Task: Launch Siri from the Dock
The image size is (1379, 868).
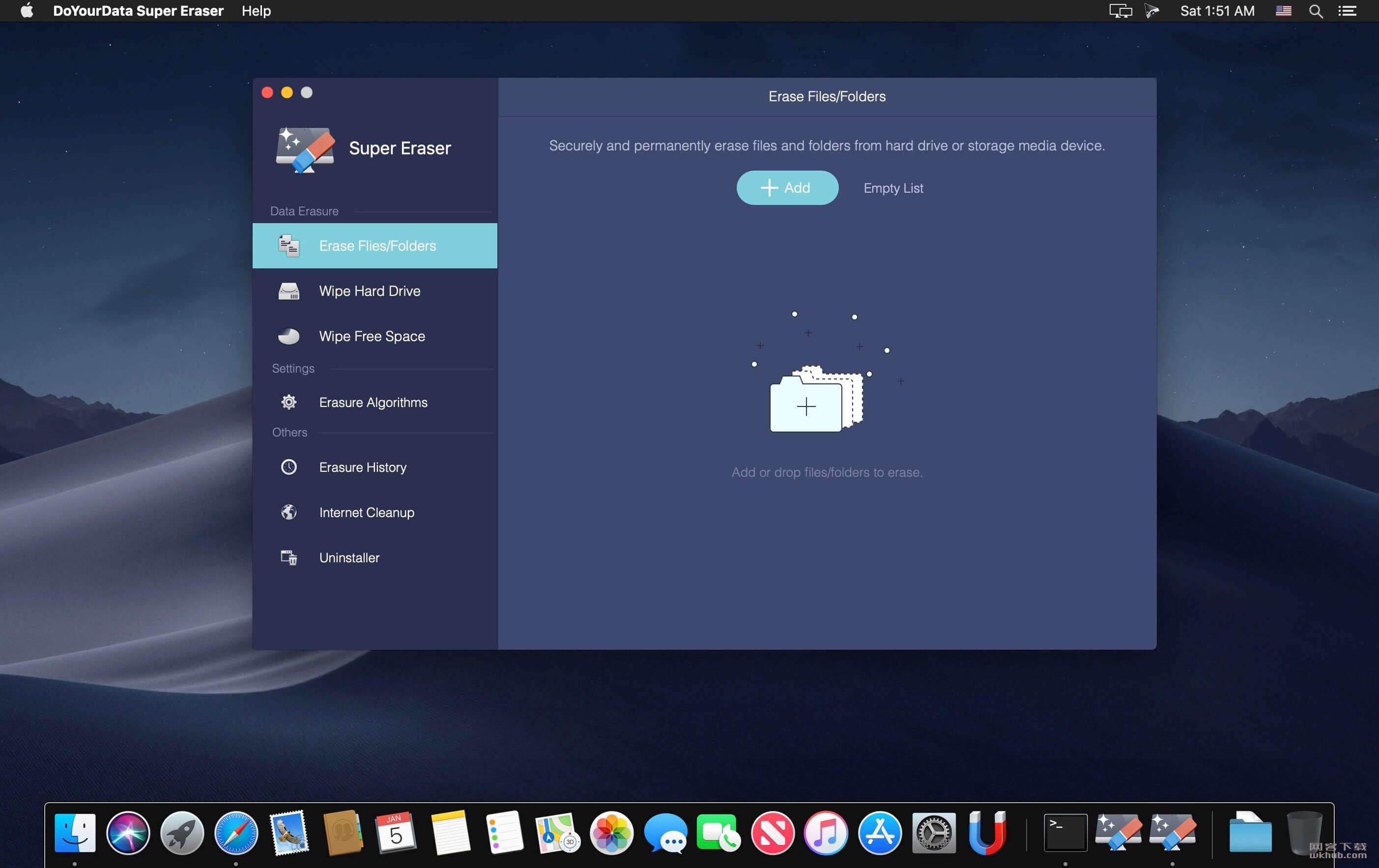Action: click(128, 833)
